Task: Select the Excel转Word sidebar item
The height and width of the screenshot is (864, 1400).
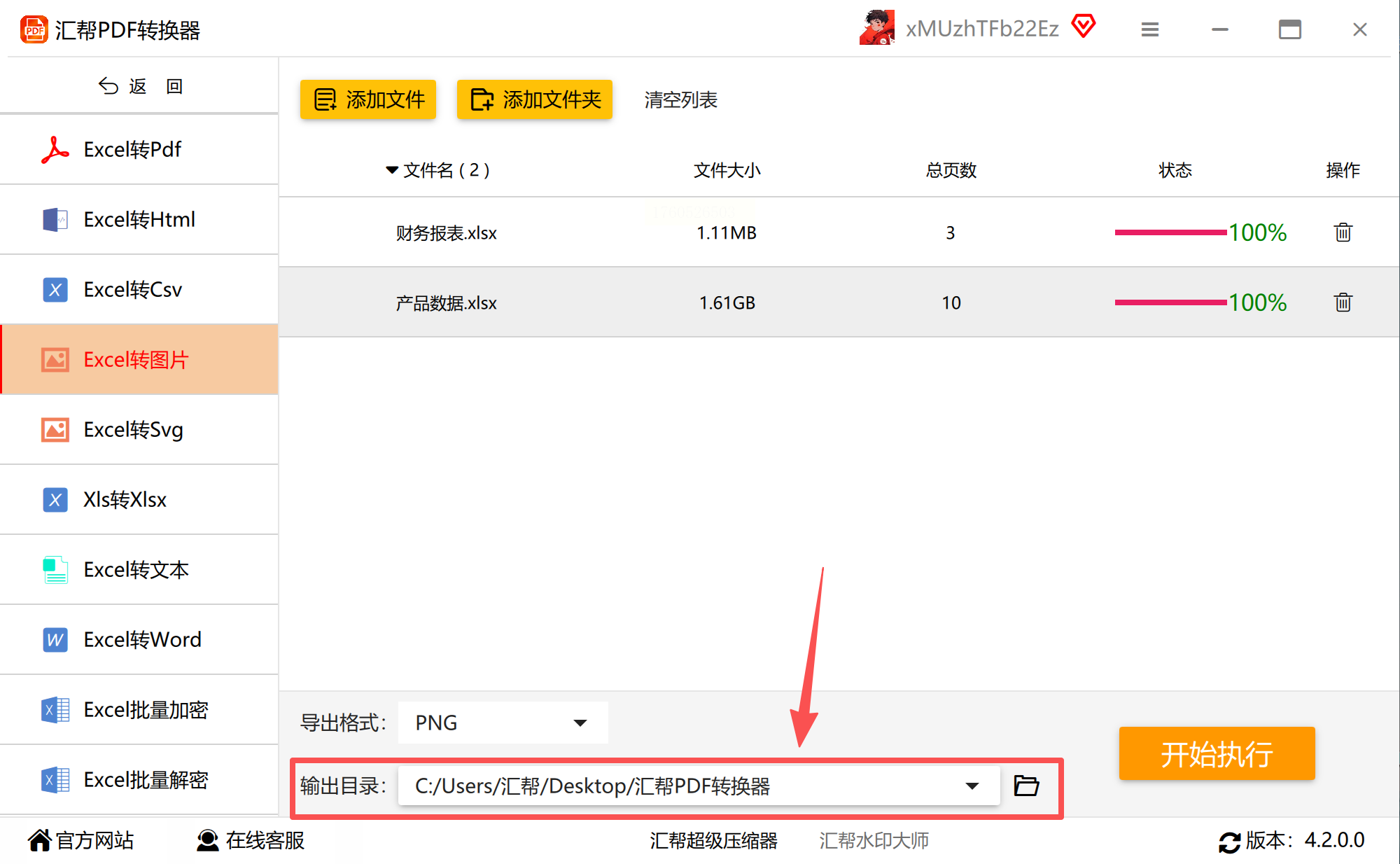Action: [141, 639]
